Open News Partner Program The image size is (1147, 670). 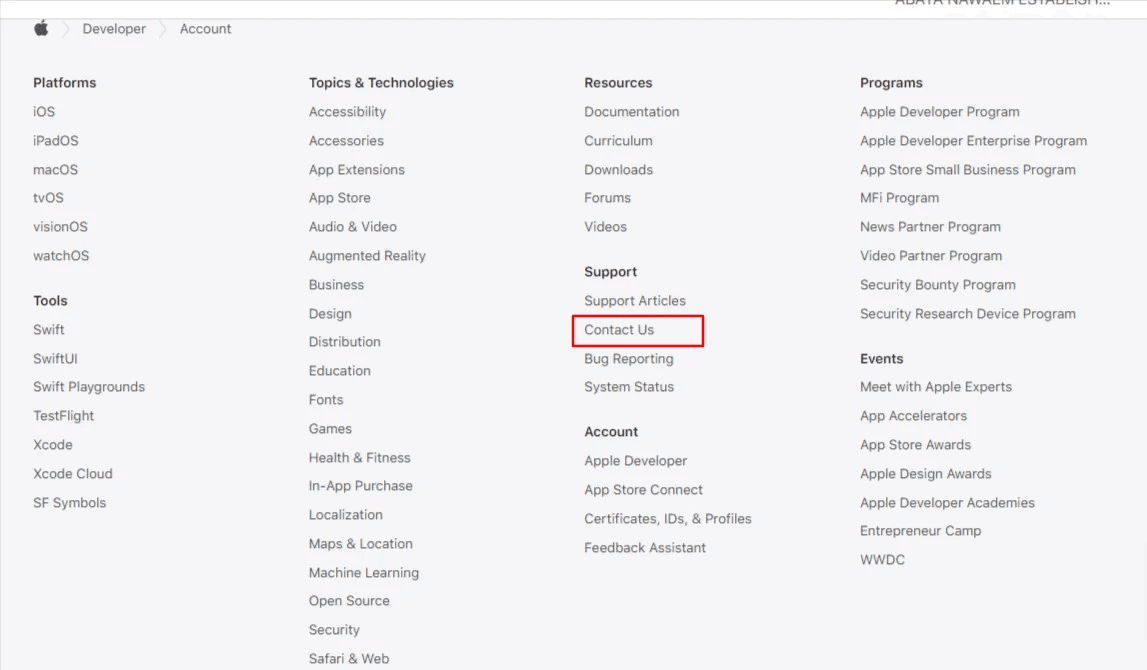(x=930, y=227)
